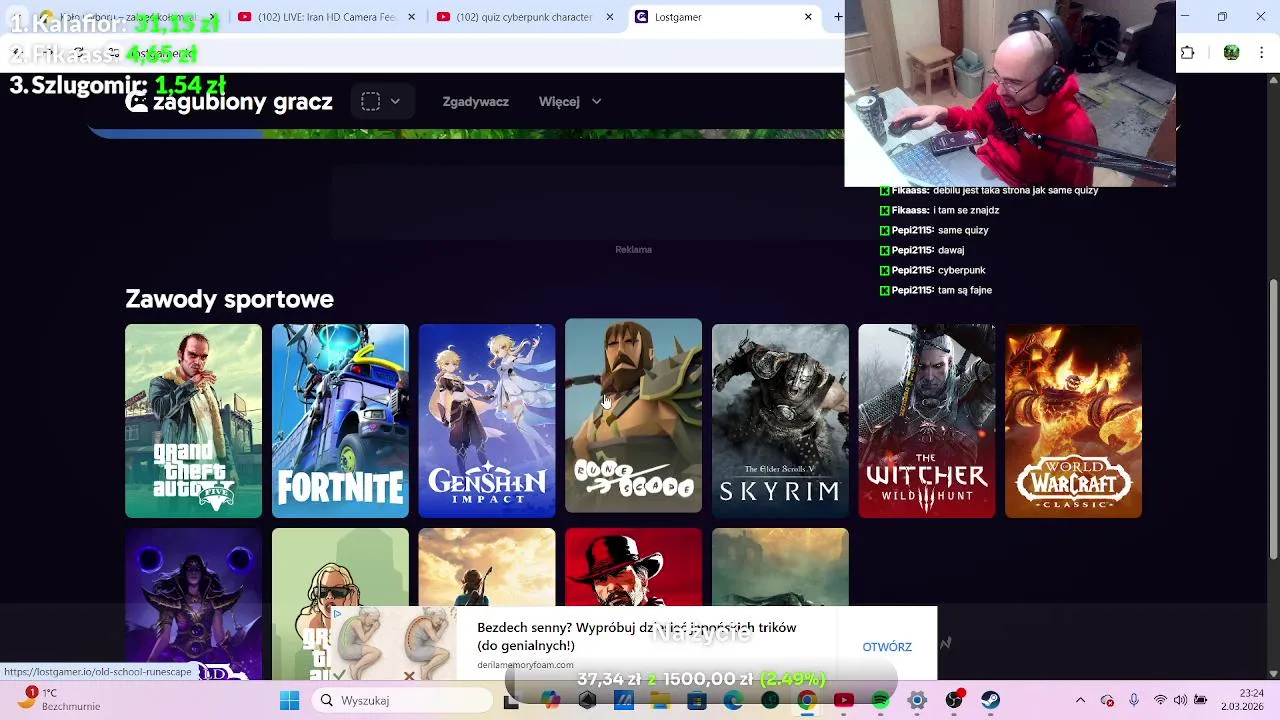The image size is (1280, 720).
Task: Click the page vertical scrollbar thumb
Action: (1273, 420)
